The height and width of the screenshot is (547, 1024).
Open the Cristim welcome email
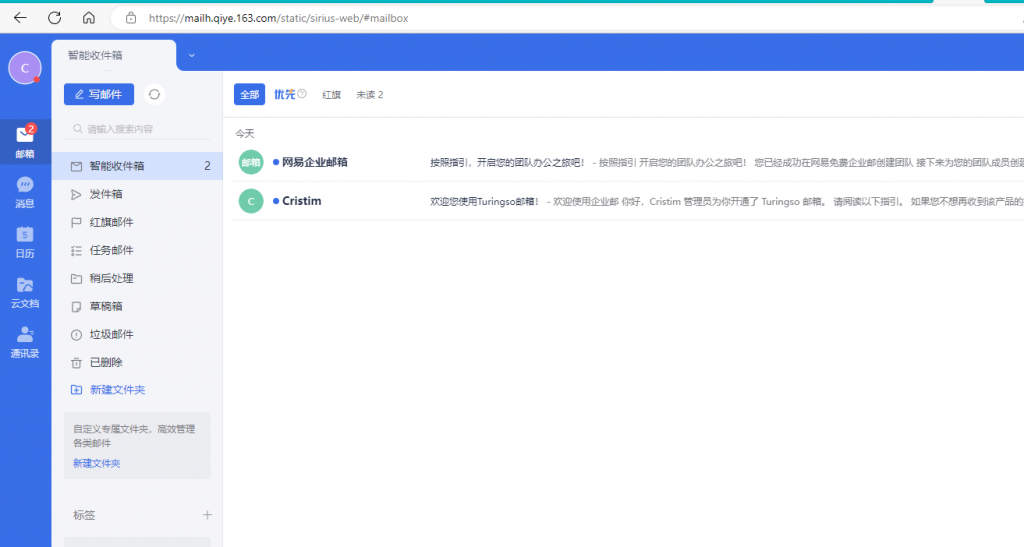(x=628, y=201)
